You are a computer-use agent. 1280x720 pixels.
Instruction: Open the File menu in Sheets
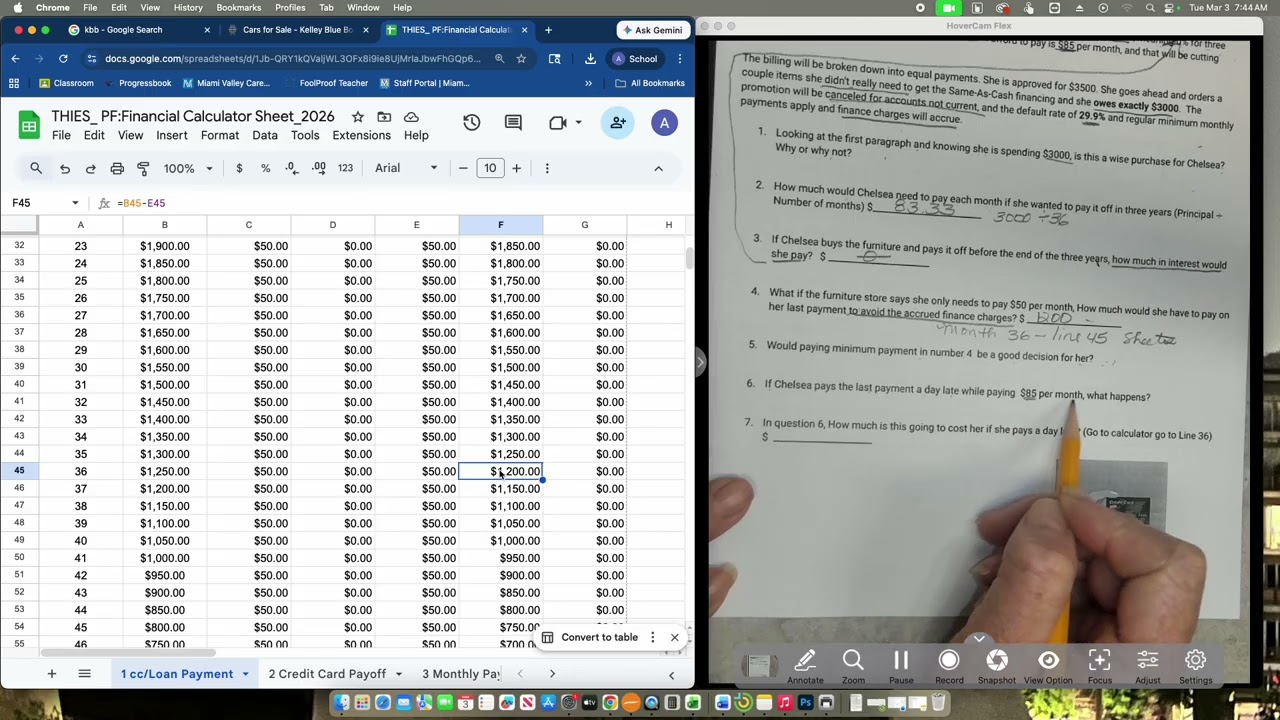(x=61, y=136)
